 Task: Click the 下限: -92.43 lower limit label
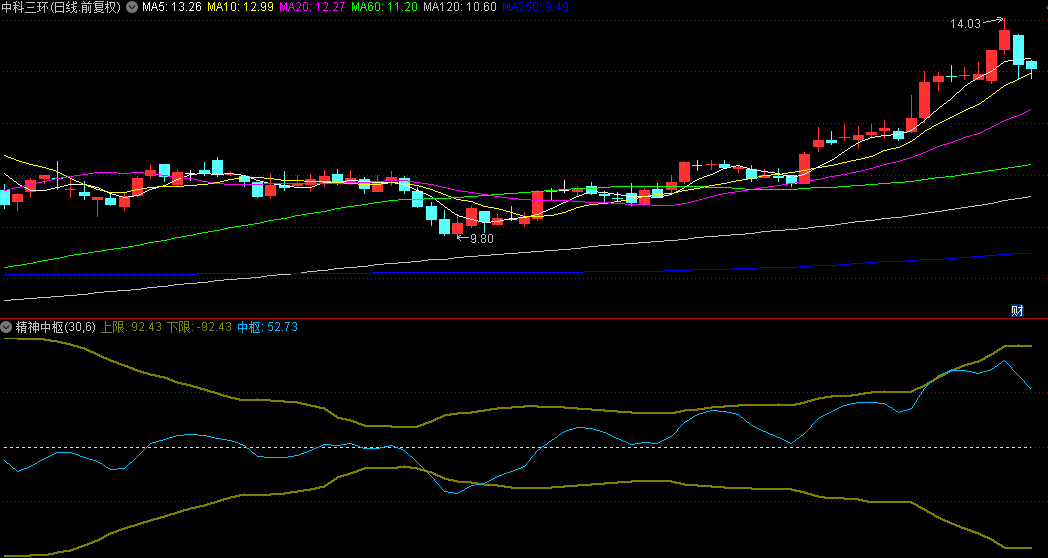click(x=199, y=327)
